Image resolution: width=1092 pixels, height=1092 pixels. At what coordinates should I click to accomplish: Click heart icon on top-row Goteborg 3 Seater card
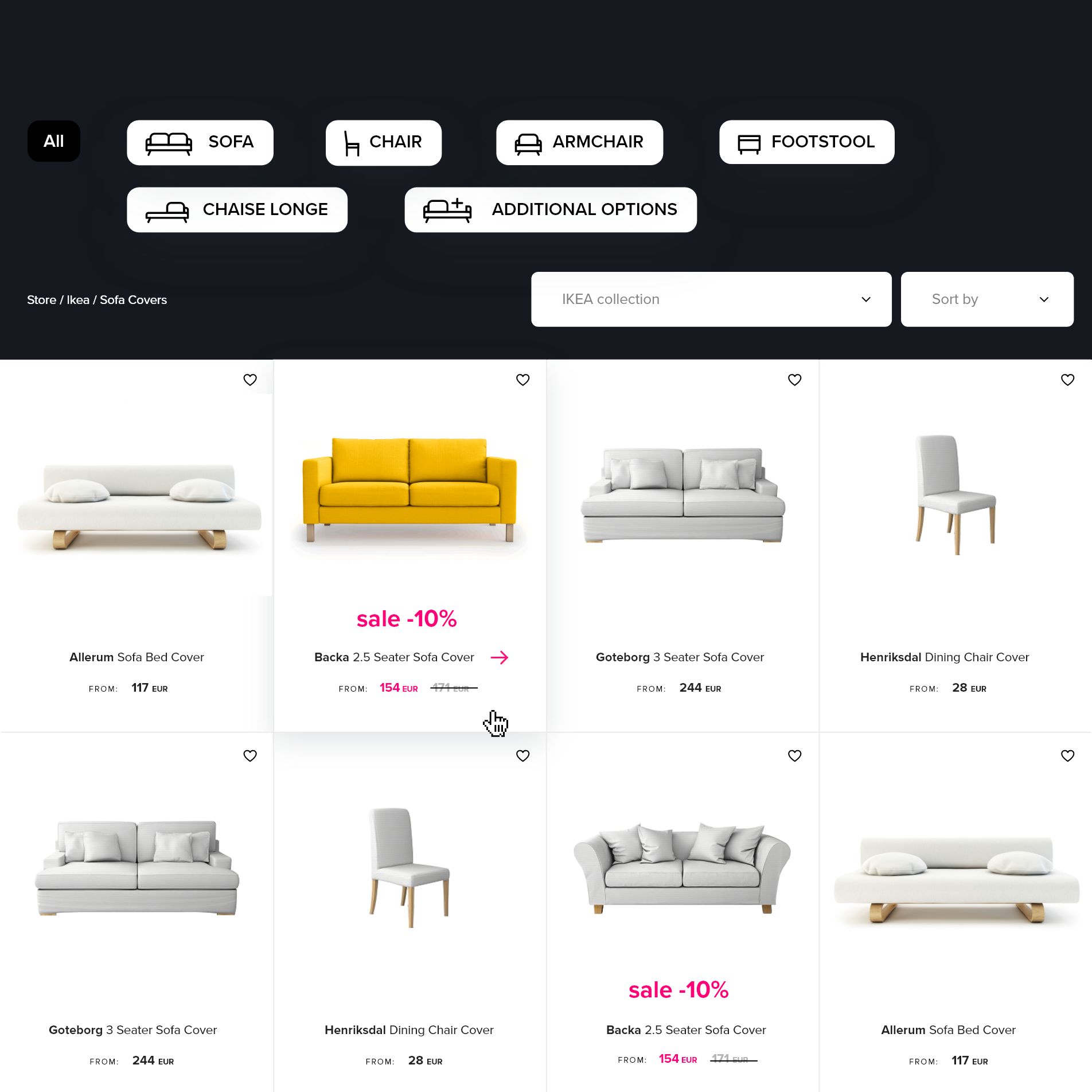794,380
